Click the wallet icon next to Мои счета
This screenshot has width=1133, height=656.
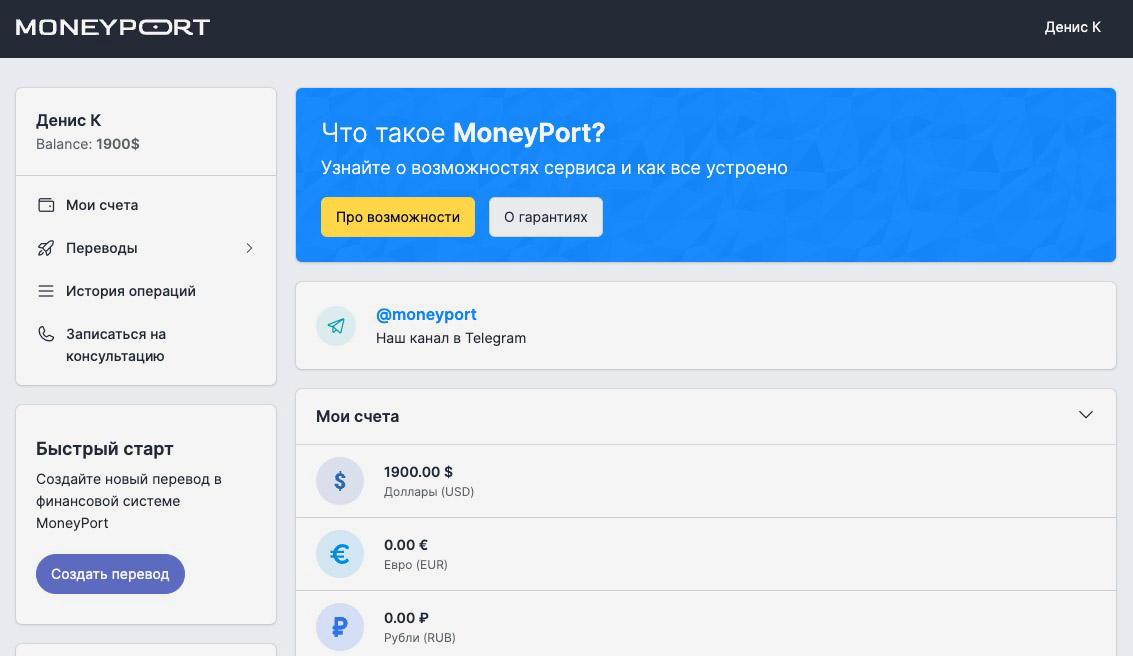[x=46, y=205]
